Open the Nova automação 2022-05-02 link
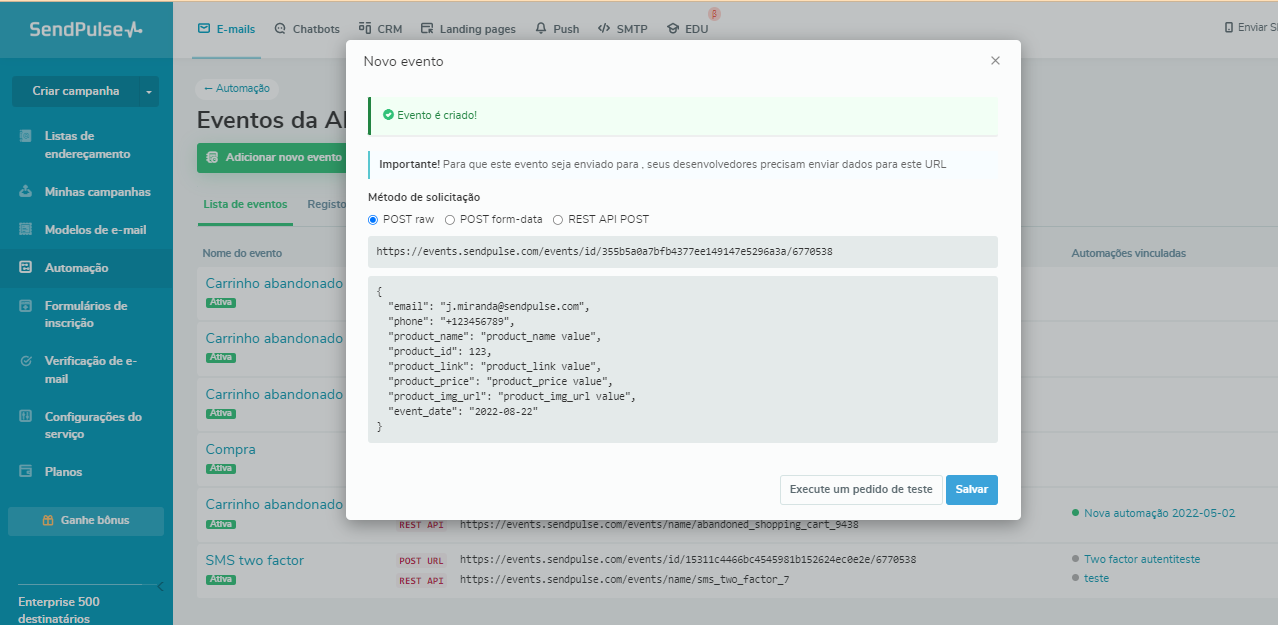The width and height of the screenshot is (1278, 625). click(1159, 513)
